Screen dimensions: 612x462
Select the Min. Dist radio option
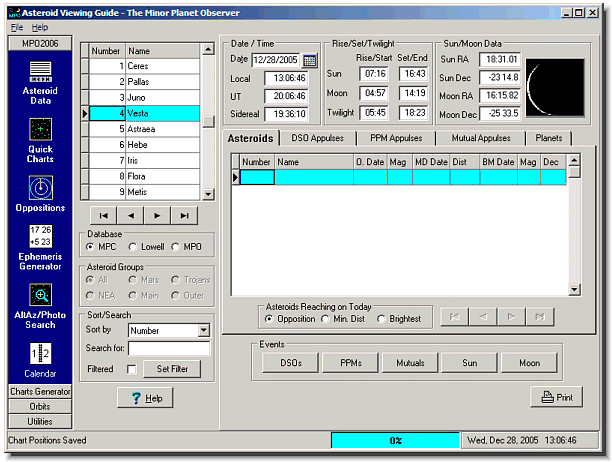(325, 319)
